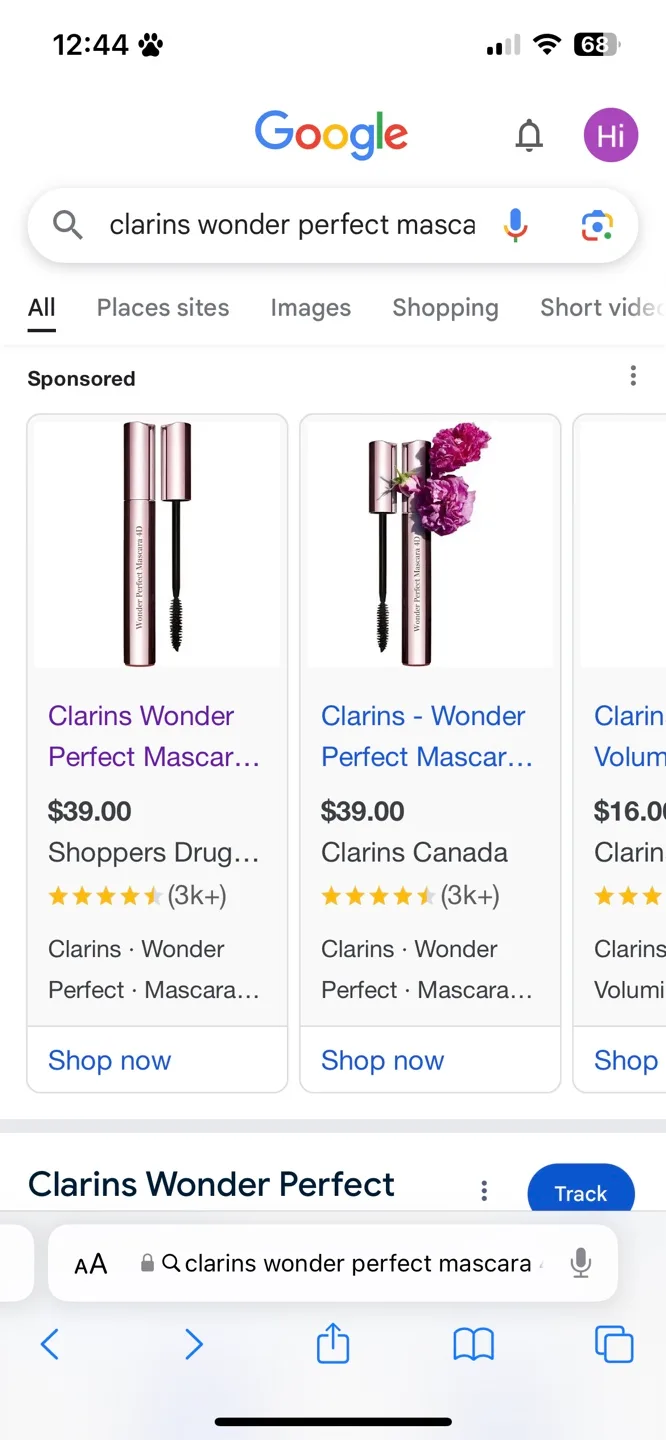Switch to the Images tab

tap(310, 308)
